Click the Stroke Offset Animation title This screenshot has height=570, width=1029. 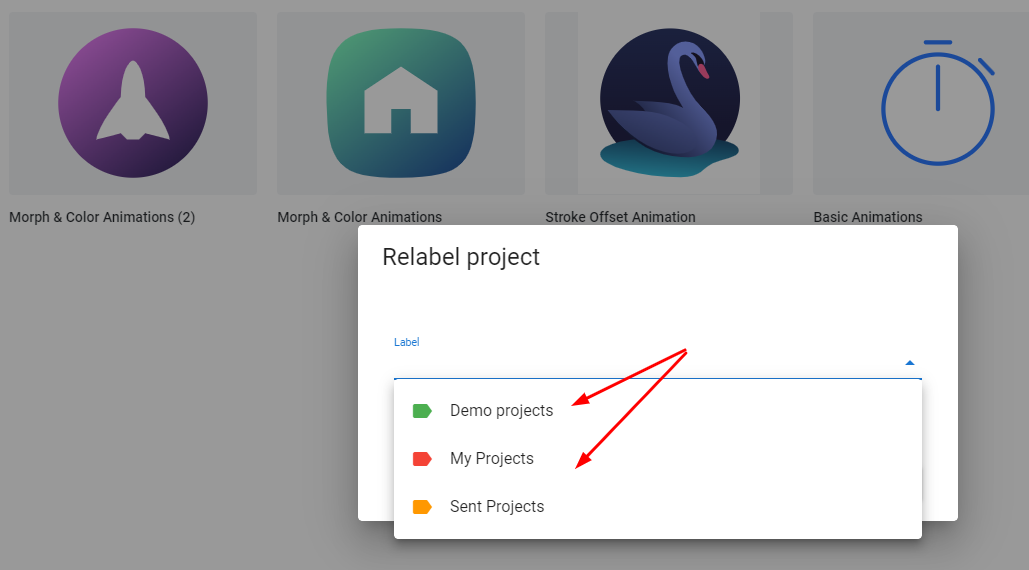[620, 217]
